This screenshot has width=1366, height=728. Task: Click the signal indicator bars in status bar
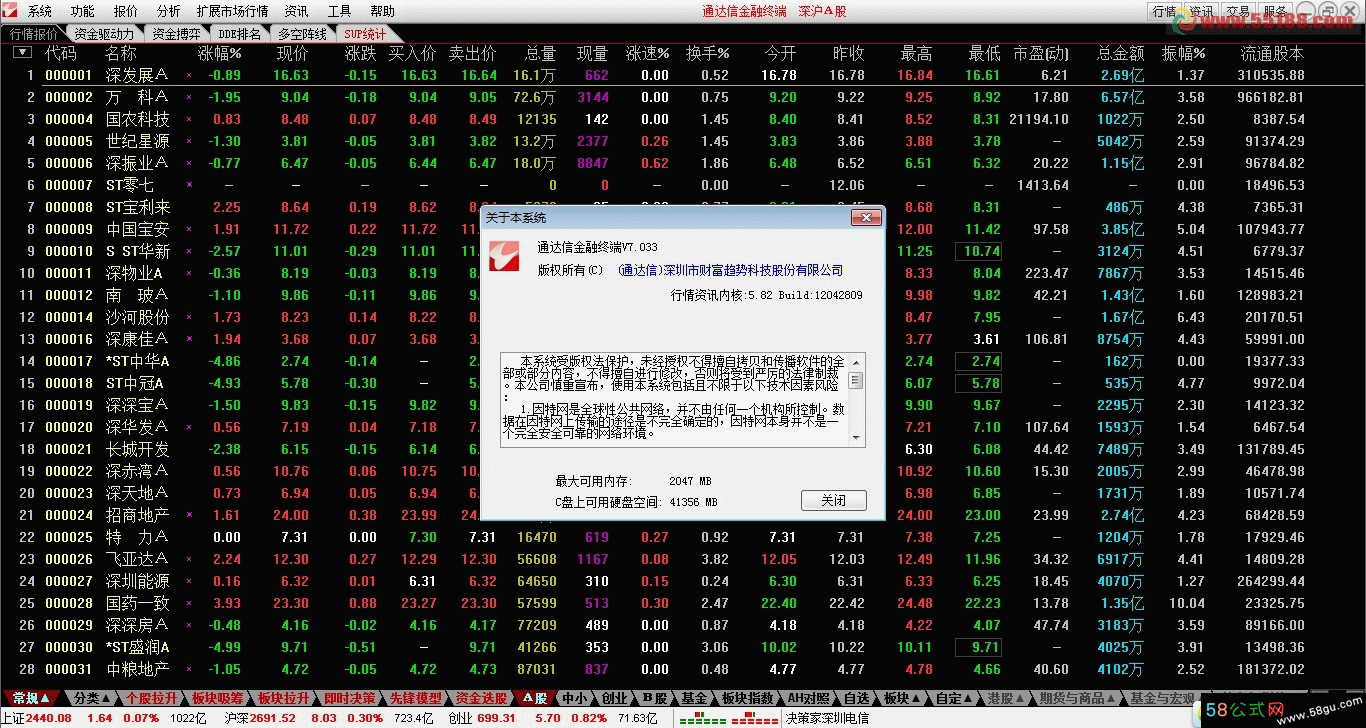728,718
